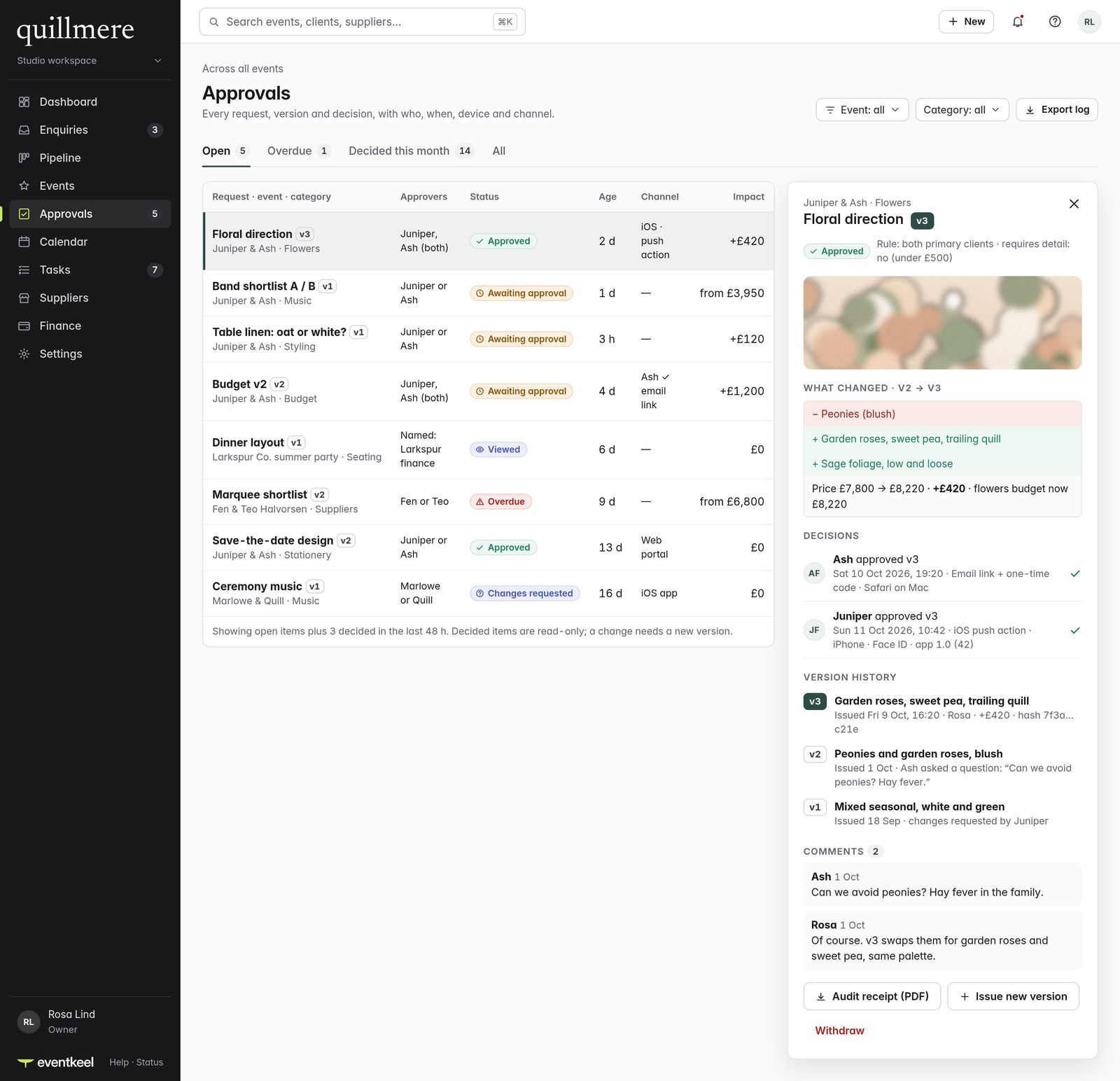Screen dimensions: 1120x1081
Task: Select the Ceremony music row
Action: 489,593
